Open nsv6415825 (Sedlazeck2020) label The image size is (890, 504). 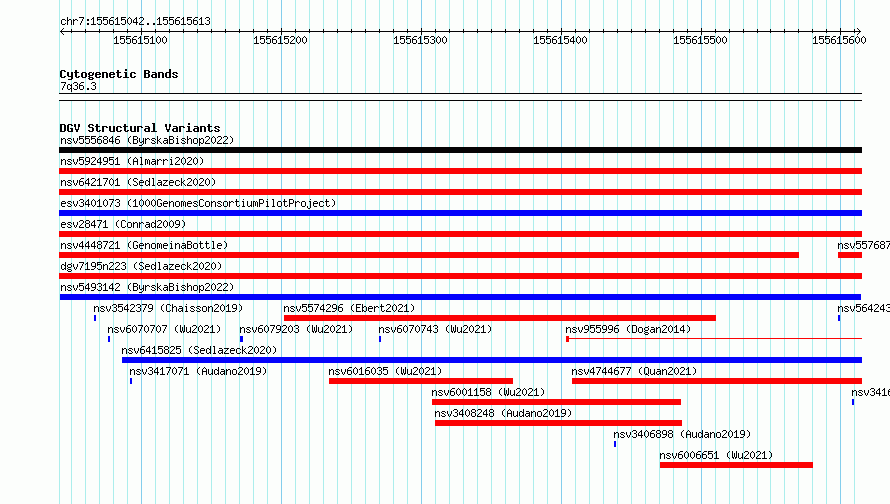click(x=199, y=350)
